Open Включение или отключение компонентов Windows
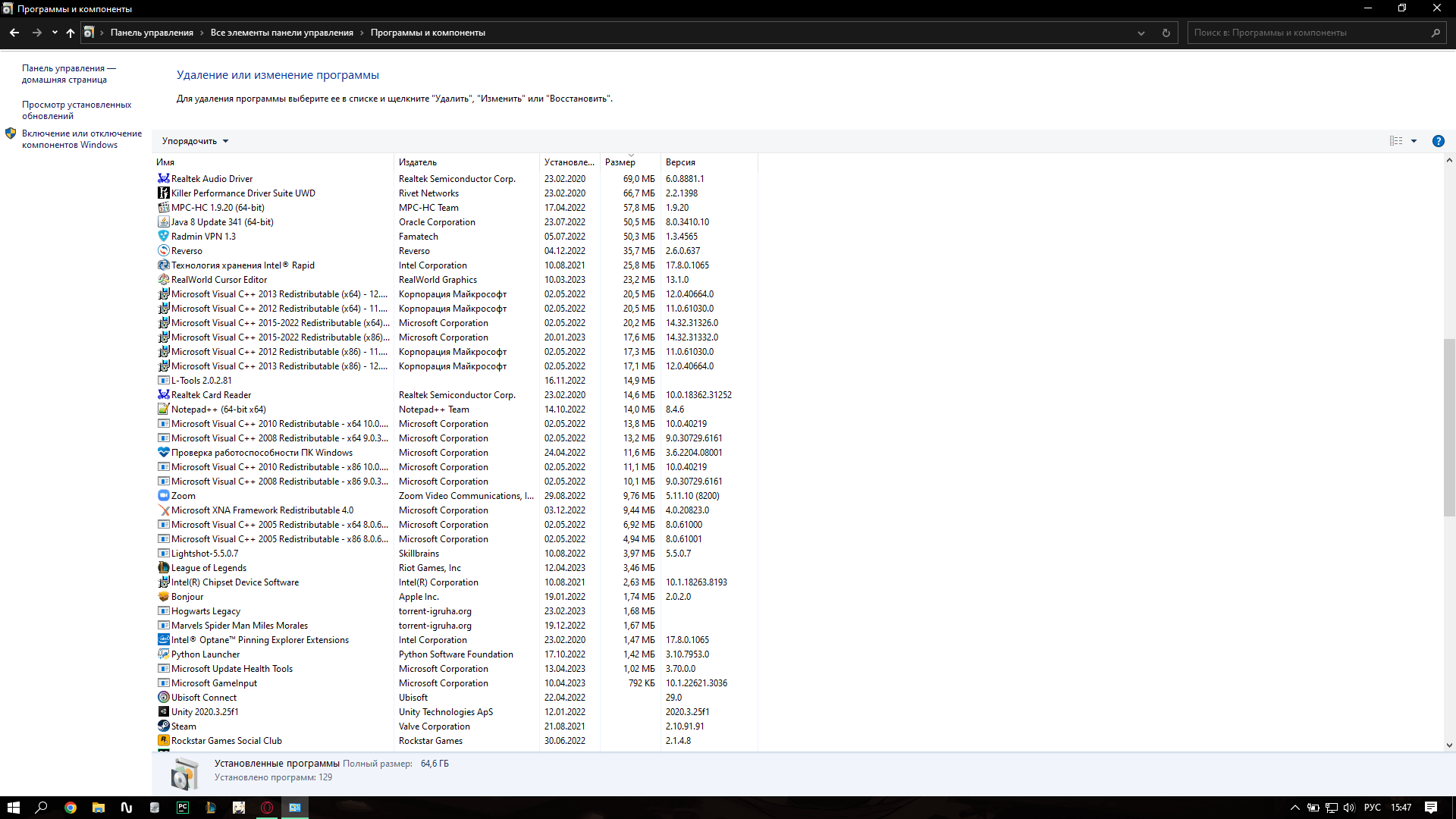This screenshot has height=819, width=1456. (82, 139)
